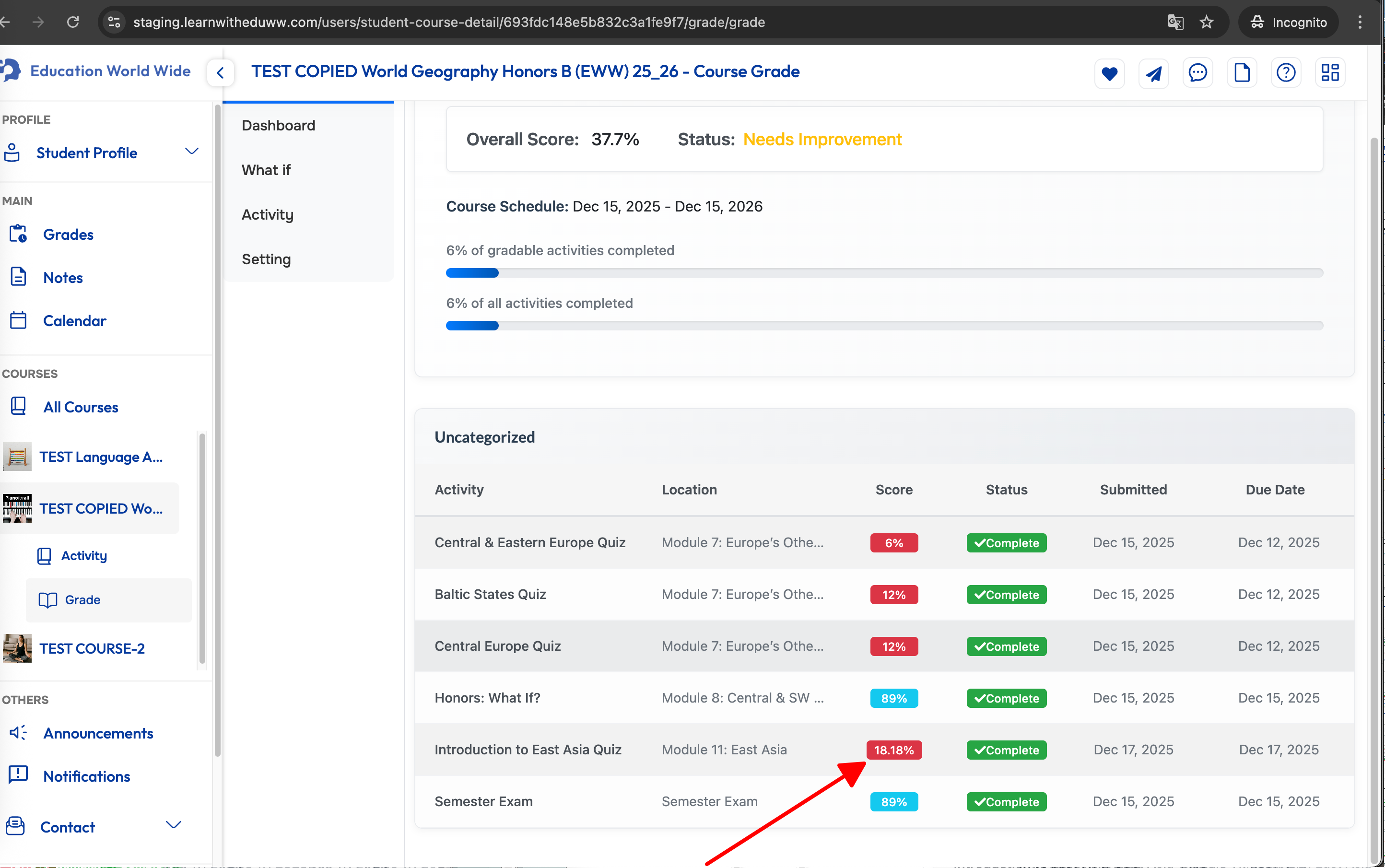Click the gradable activities progress bar

(884, 273)
